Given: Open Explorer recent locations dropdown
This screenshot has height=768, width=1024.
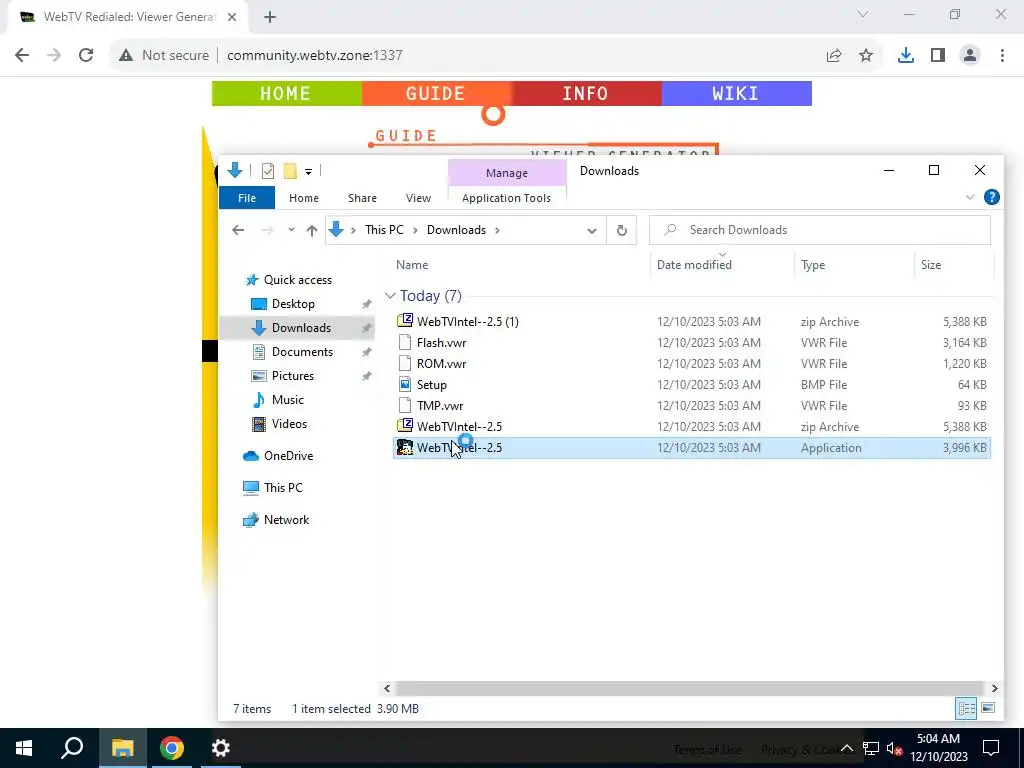Looking at the screenshot, I should point(291,230).
